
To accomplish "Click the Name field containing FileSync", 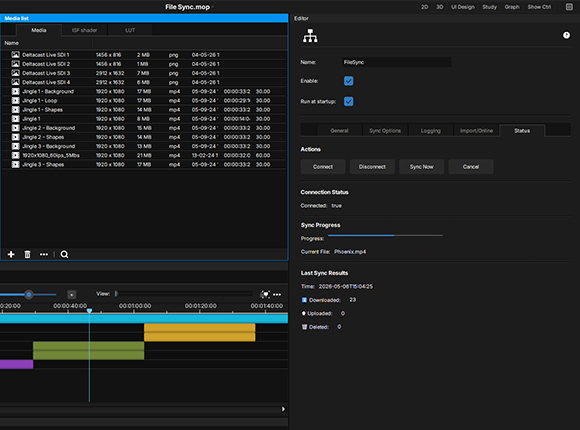I will 397,62.
